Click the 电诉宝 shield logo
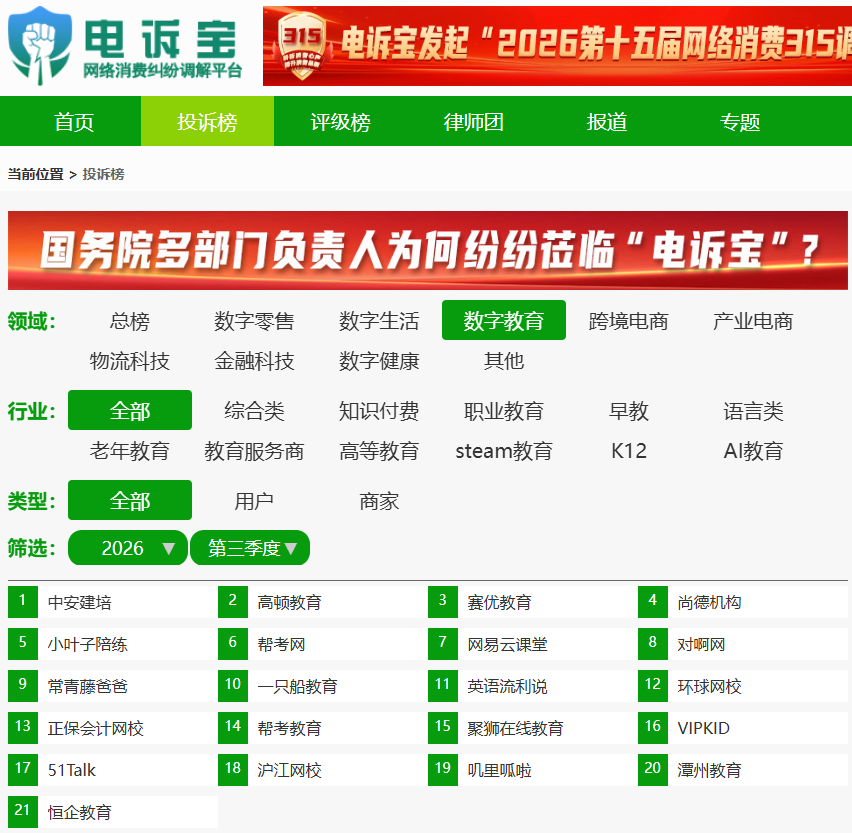Screen dimensions: 852x833 coord(41,46)
